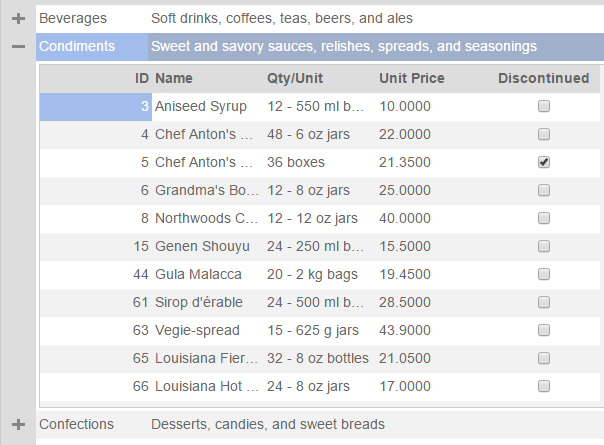Collapse the Condiments category row
This screenshot has height=445, width=604.
click(x=18, y=46)
